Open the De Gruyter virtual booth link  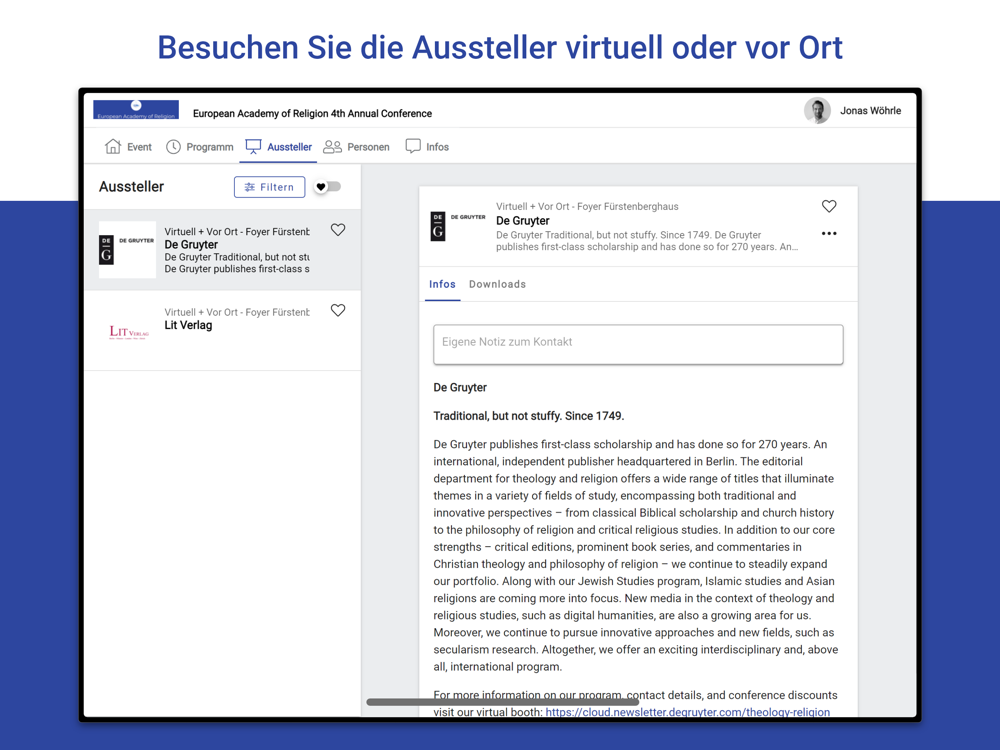tap(688, 712)
